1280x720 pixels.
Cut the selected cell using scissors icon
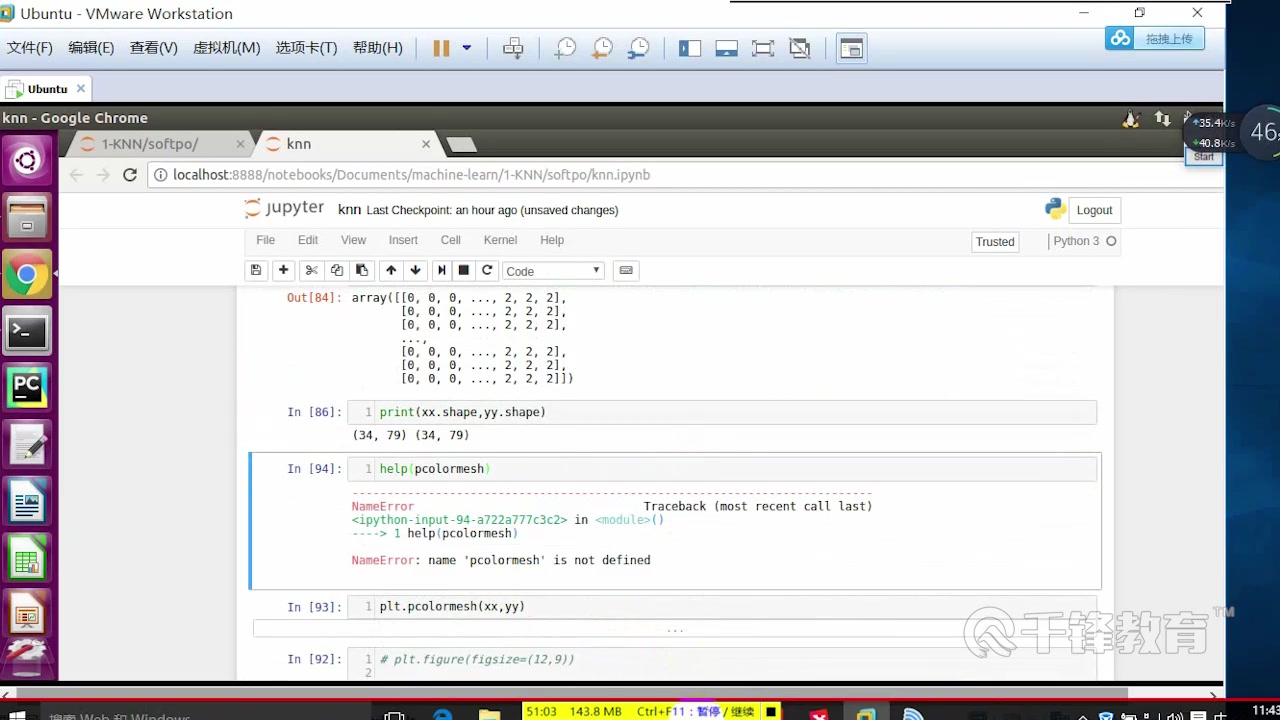311,270
